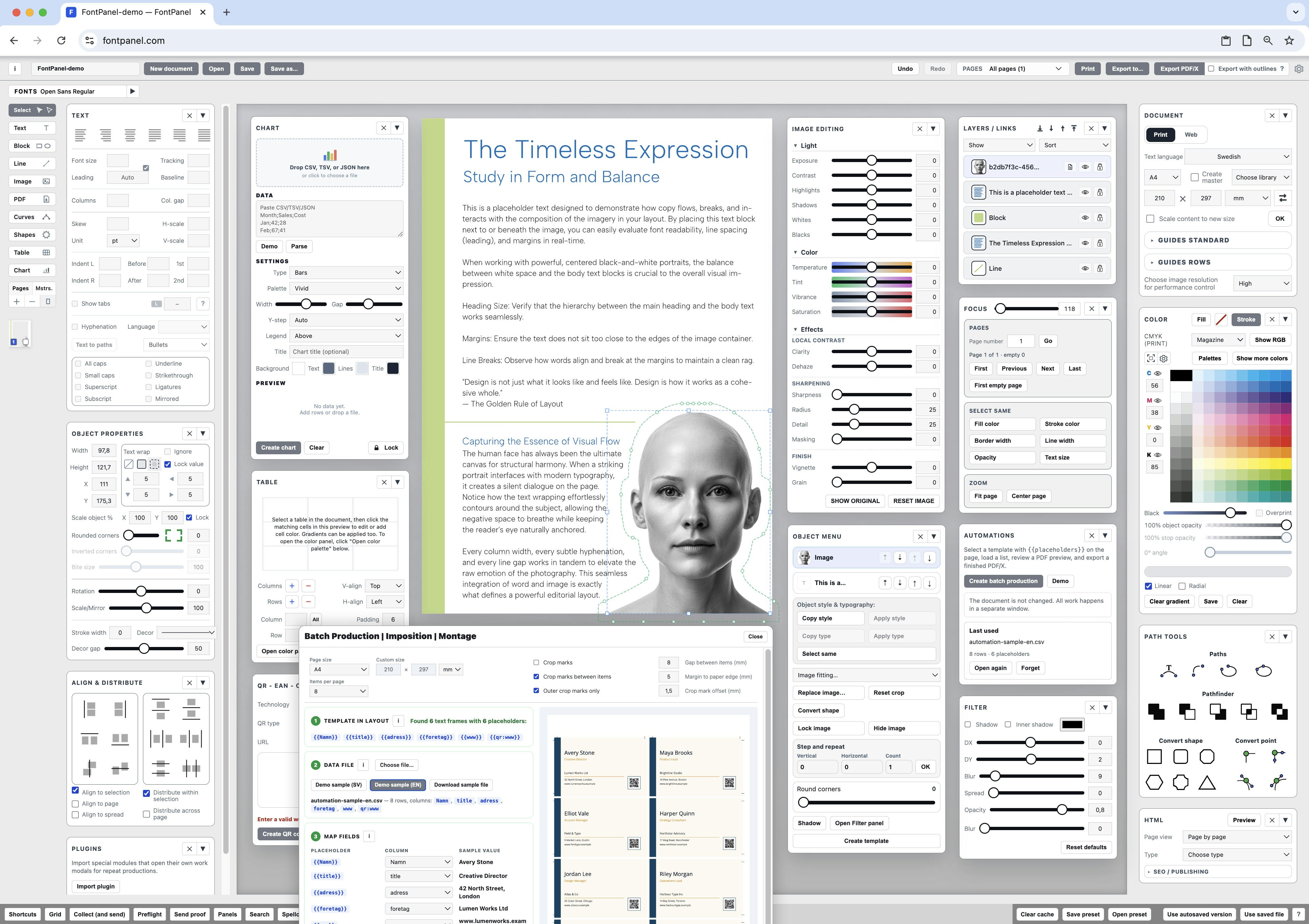Click the Block tool
Image resolution: width=1309 pixels, height=924 pixels.
pos(32,146)
